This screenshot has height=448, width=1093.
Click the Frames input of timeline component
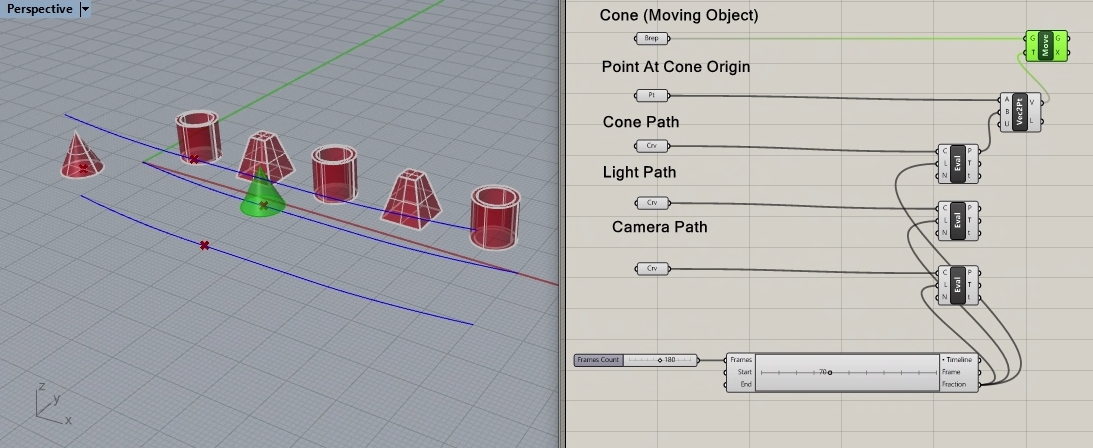coord(740,360)
